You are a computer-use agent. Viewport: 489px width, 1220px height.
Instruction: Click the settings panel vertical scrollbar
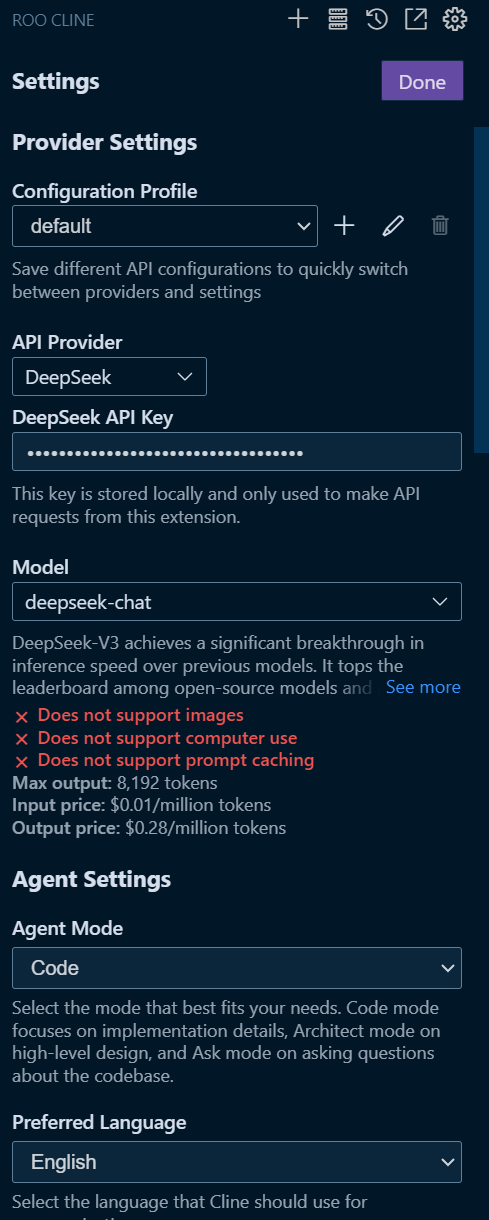tap(481, 290)
